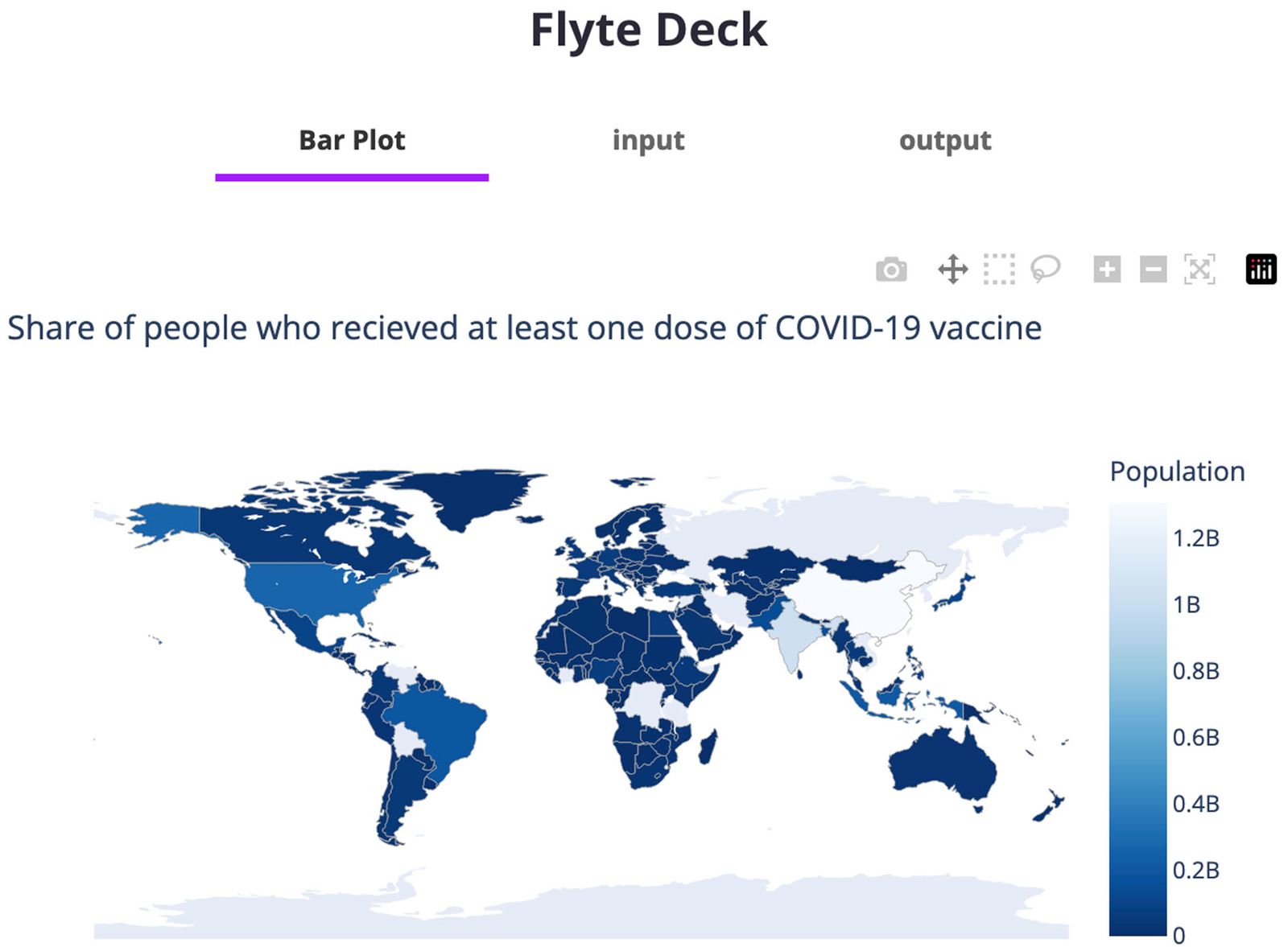This screenshot has height=947, width=1288.
Task: Toggle box select drag mode
Action: (1001, 270)
